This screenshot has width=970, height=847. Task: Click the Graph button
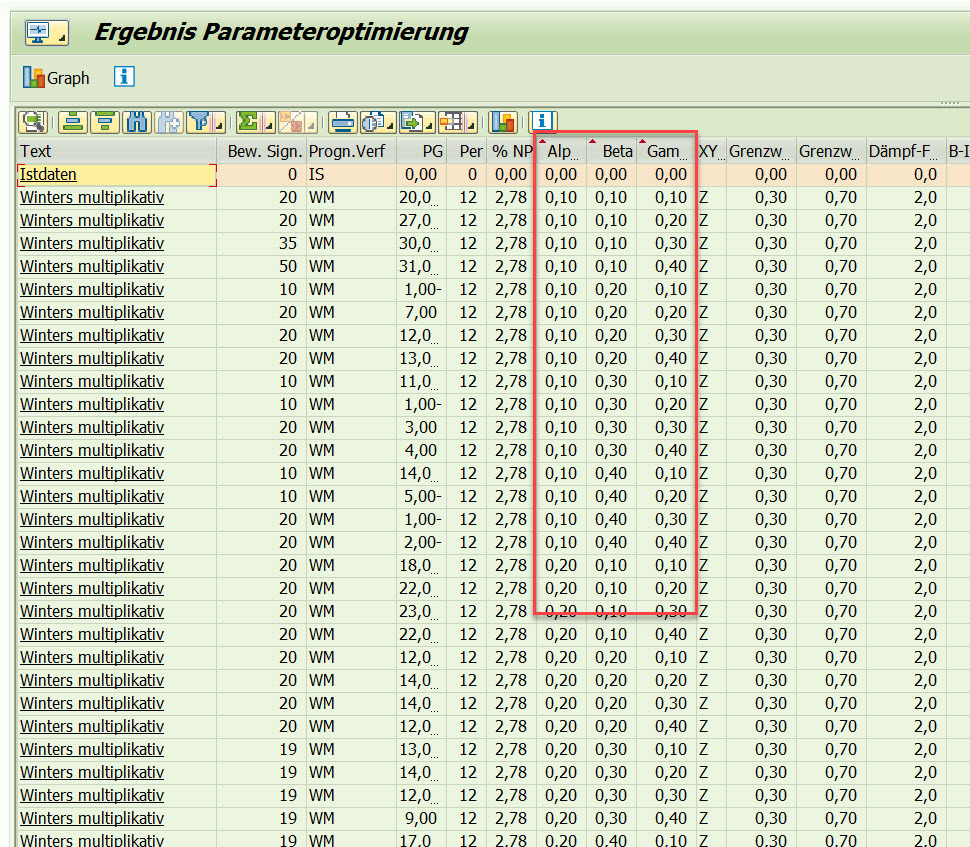point(57,77)
